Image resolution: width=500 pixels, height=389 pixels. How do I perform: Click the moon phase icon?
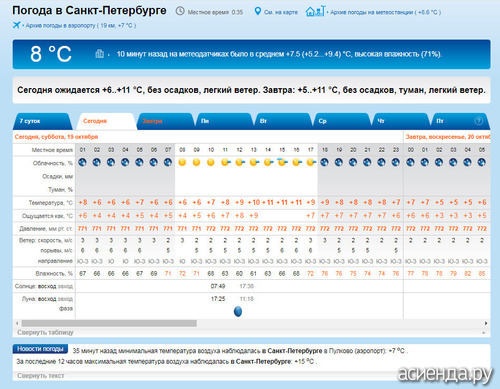238,311
